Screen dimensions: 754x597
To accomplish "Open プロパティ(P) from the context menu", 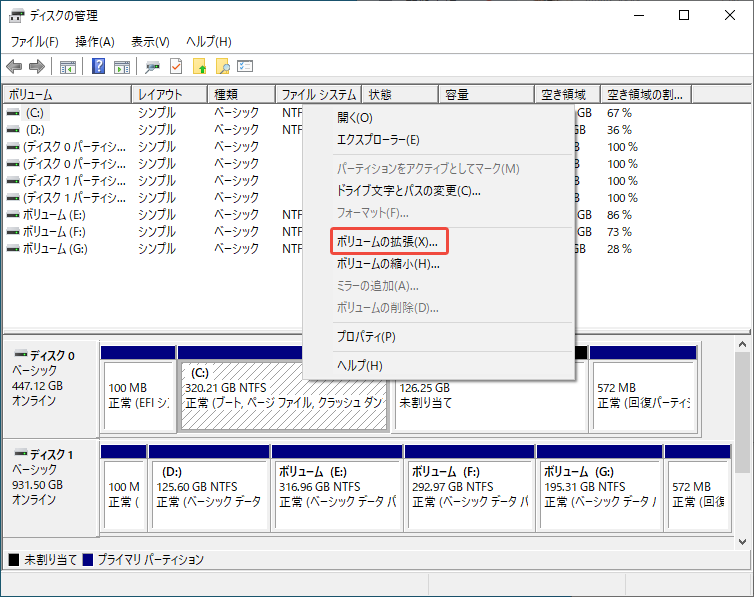I will tap(439, 336).
